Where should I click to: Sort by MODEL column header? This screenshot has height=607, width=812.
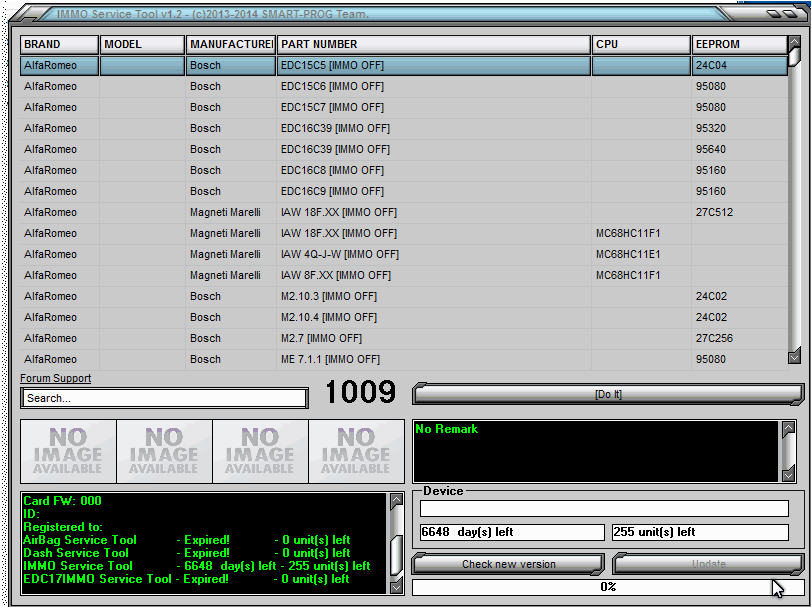(x=142, y=45)
